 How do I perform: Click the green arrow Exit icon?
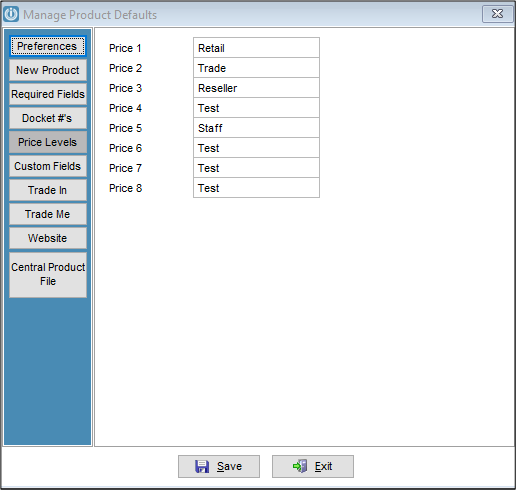point(300,466)
